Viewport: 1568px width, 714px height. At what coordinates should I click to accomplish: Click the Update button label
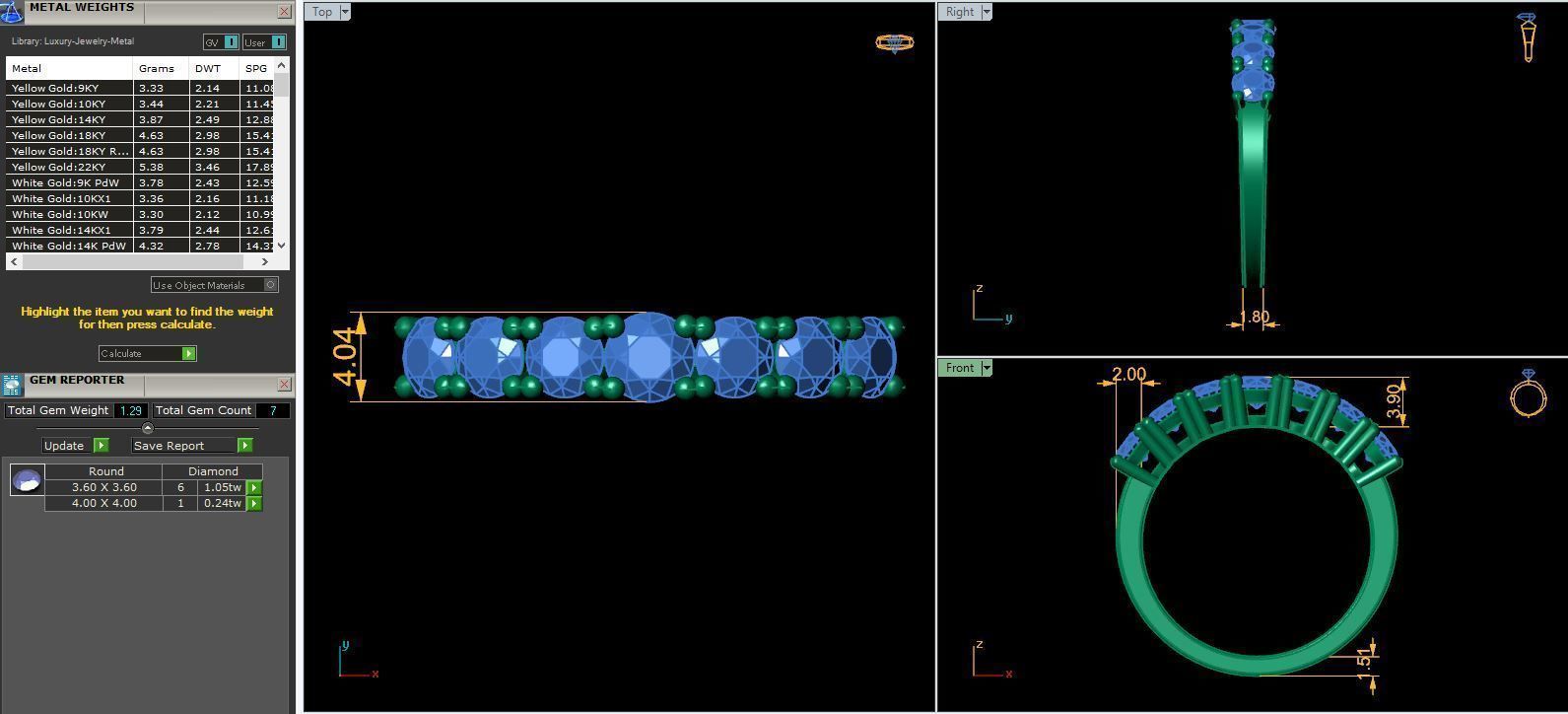pos(64,446)
